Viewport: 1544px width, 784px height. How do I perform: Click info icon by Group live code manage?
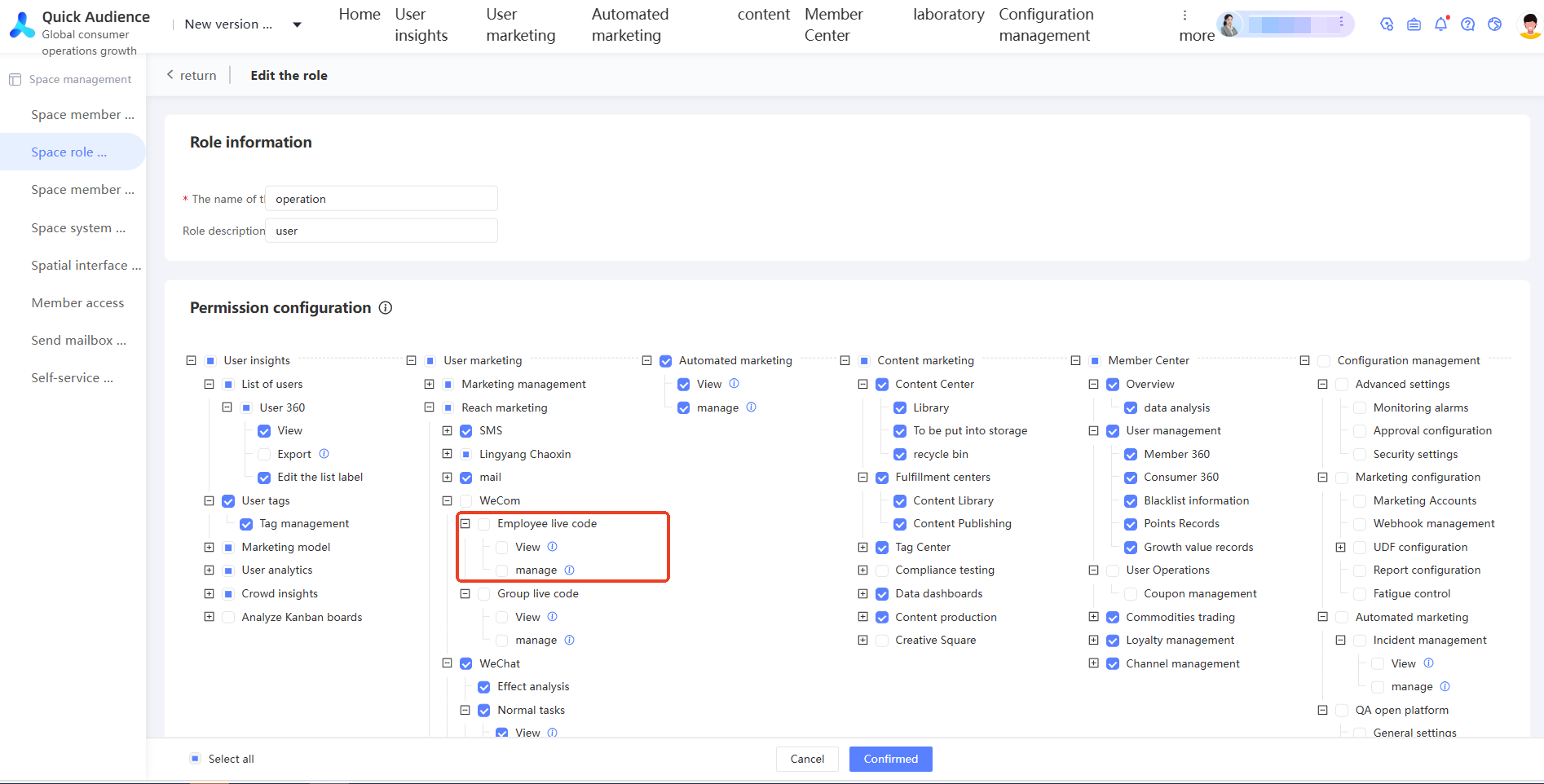coord(569,640)
